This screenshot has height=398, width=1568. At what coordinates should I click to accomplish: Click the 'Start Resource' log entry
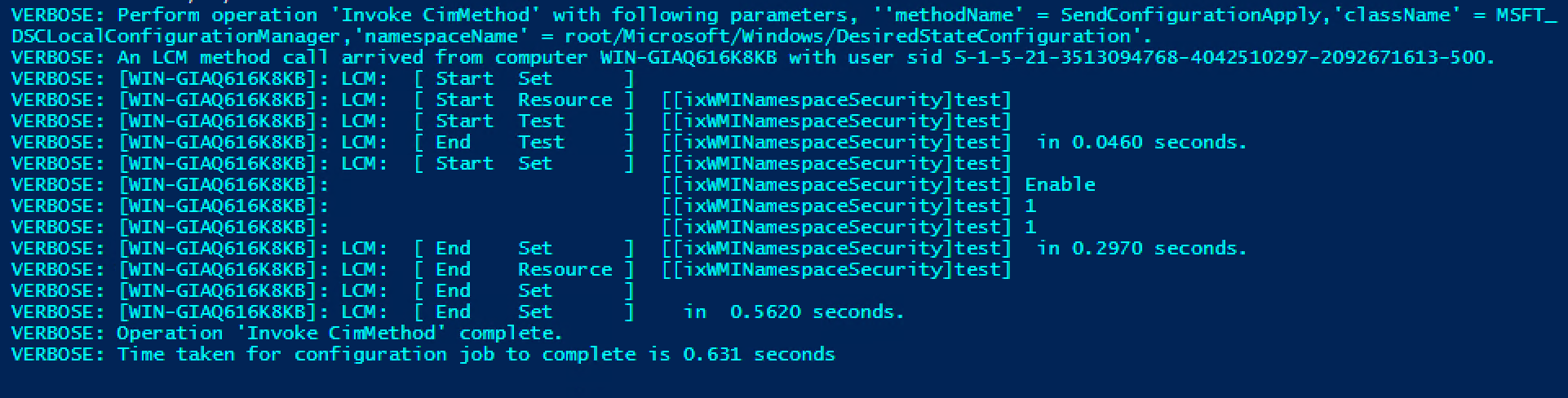click(x=524, y=99)
